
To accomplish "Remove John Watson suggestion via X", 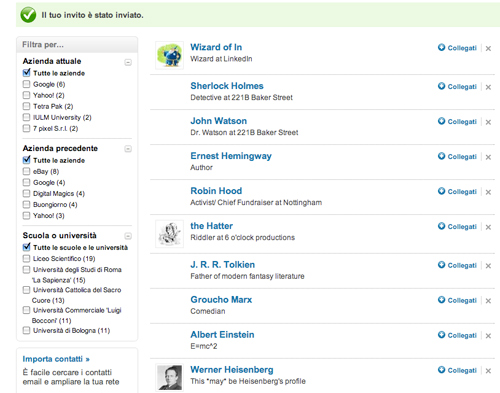I will 488,122.
